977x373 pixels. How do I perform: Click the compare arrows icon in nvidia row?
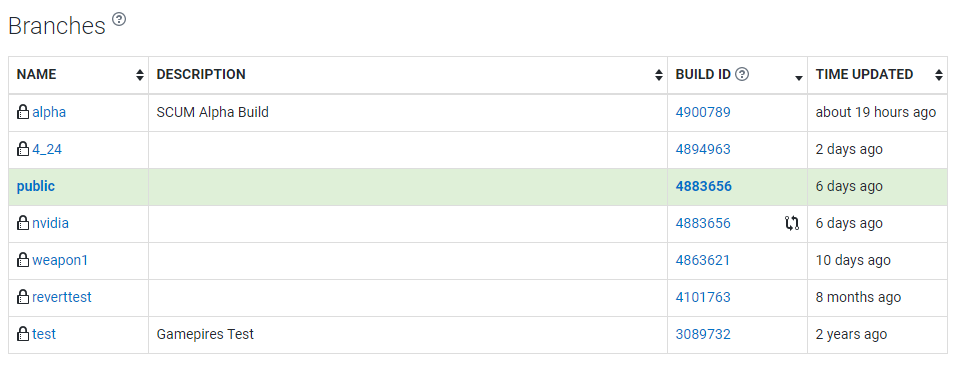point(792,224)
